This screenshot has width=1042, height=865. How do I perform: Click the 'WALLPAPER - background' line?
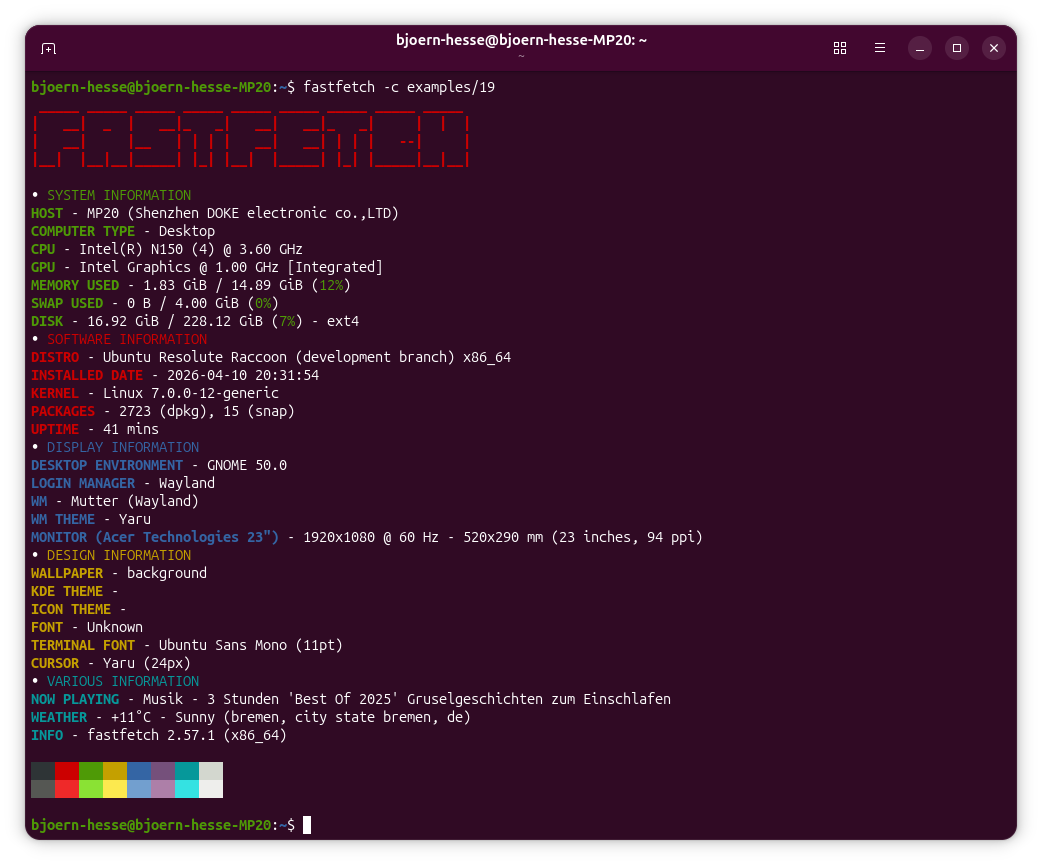(119, 573)
